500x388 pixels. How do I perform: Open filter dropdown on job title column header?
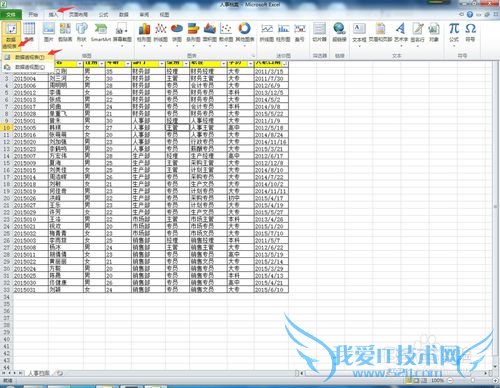224,63
